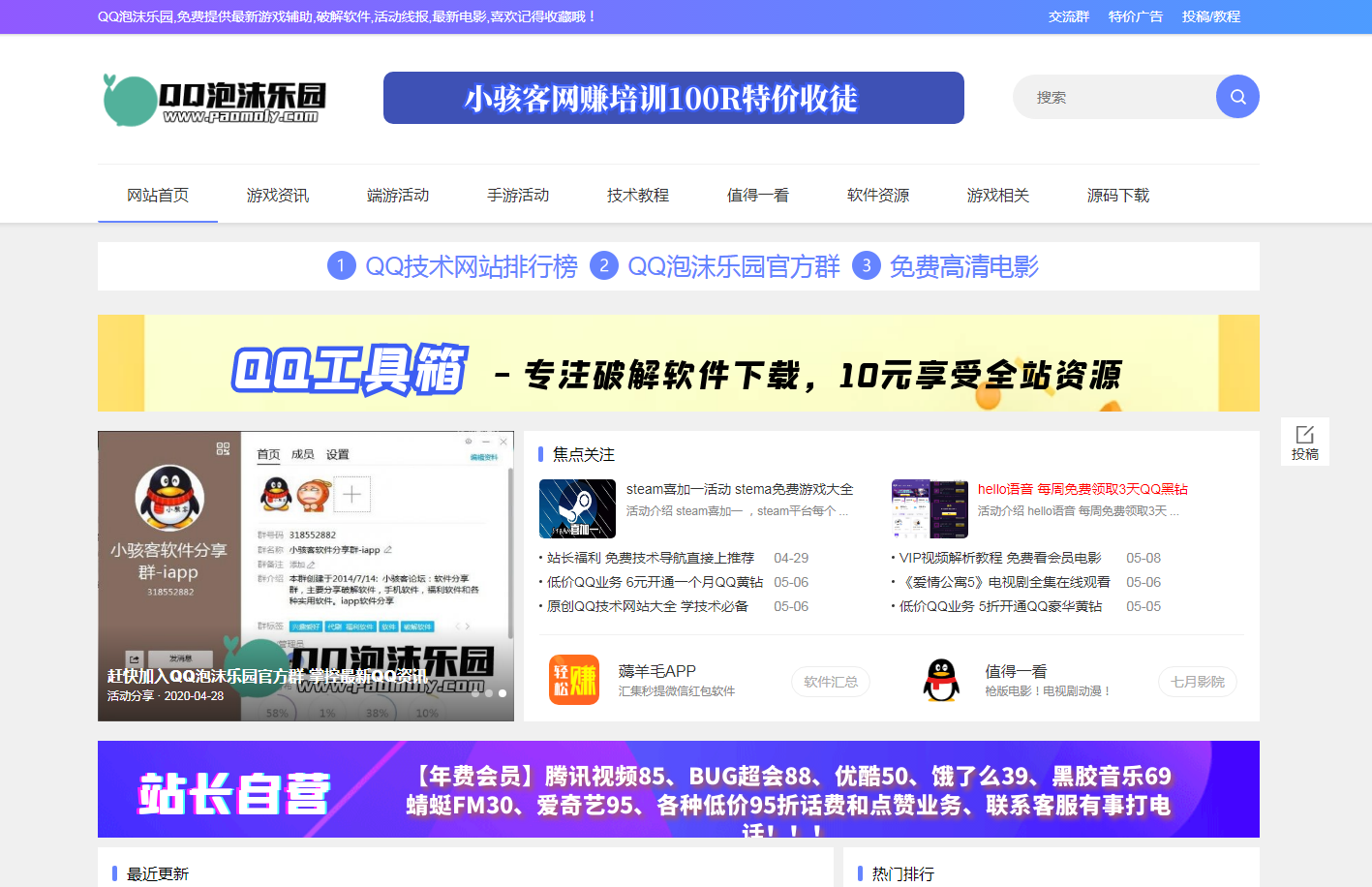Open the Steam activity thumbnail
The height and width of the screenshot is (887, 1372).
click(577, 508)
